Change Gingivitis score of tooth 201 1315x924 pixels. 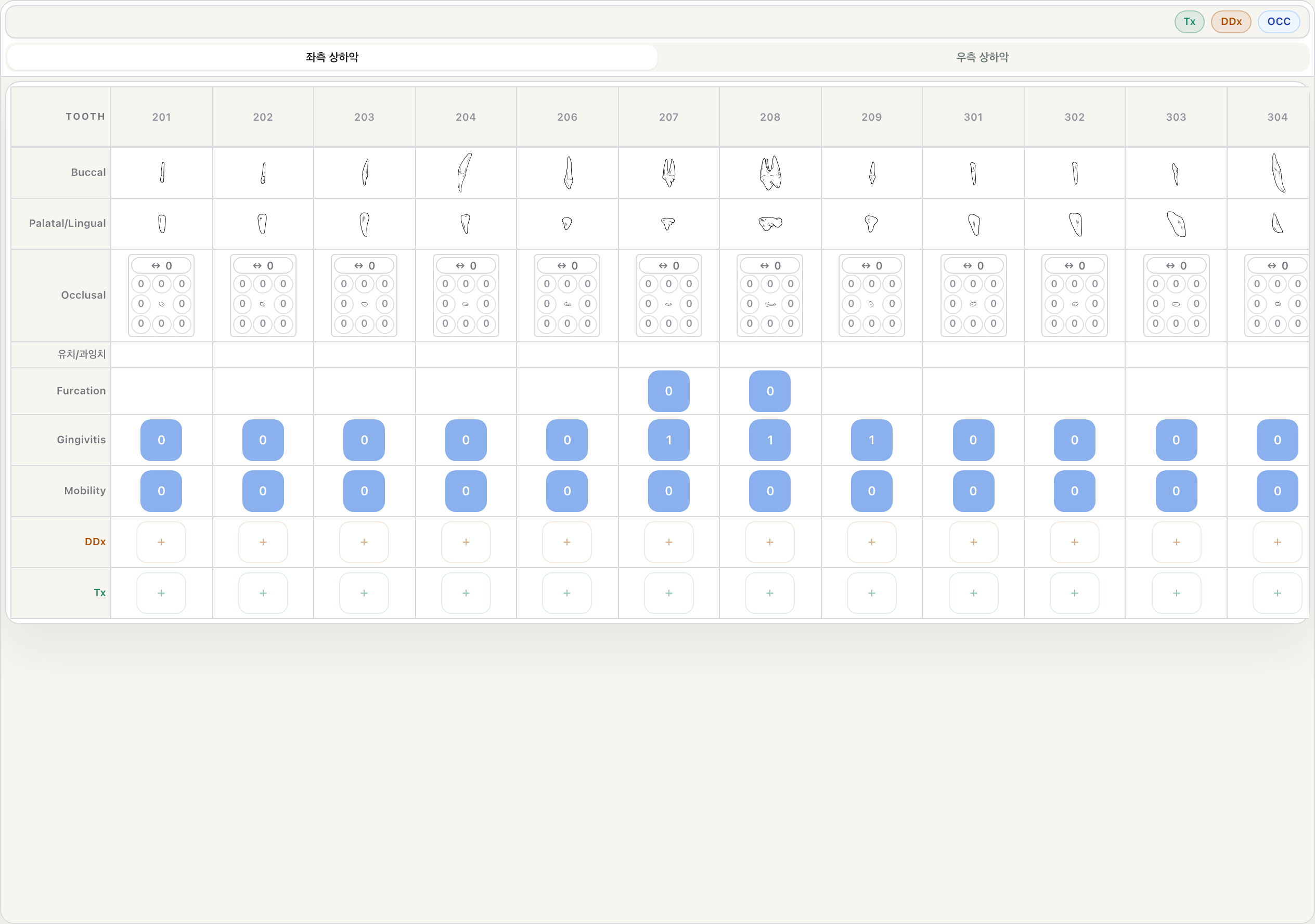pos(161,440)
